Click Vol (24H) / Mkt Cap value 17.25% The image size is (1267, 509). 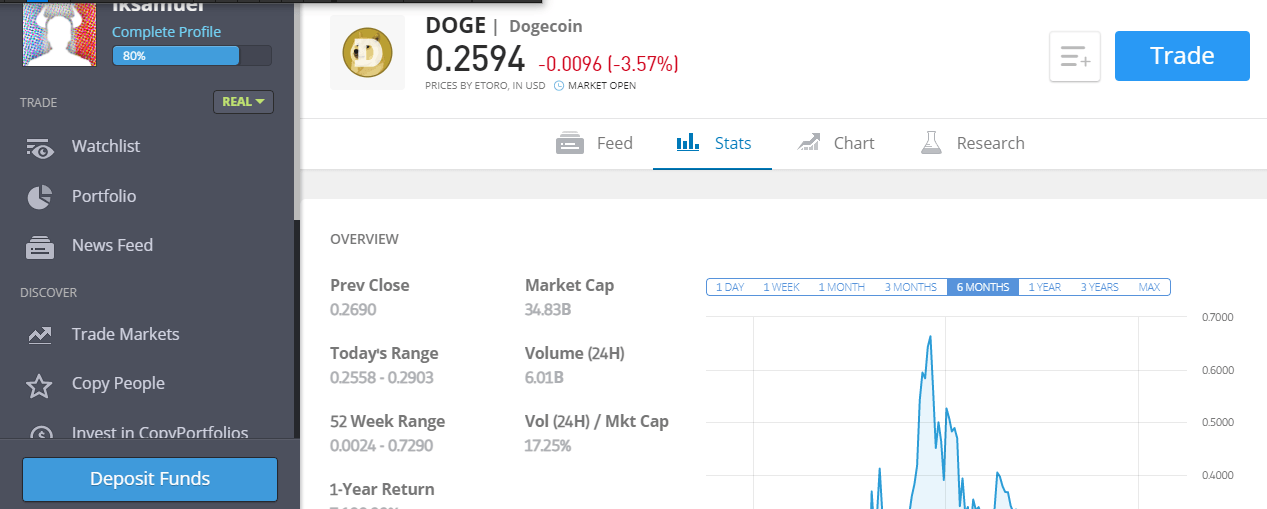[548, 446]
